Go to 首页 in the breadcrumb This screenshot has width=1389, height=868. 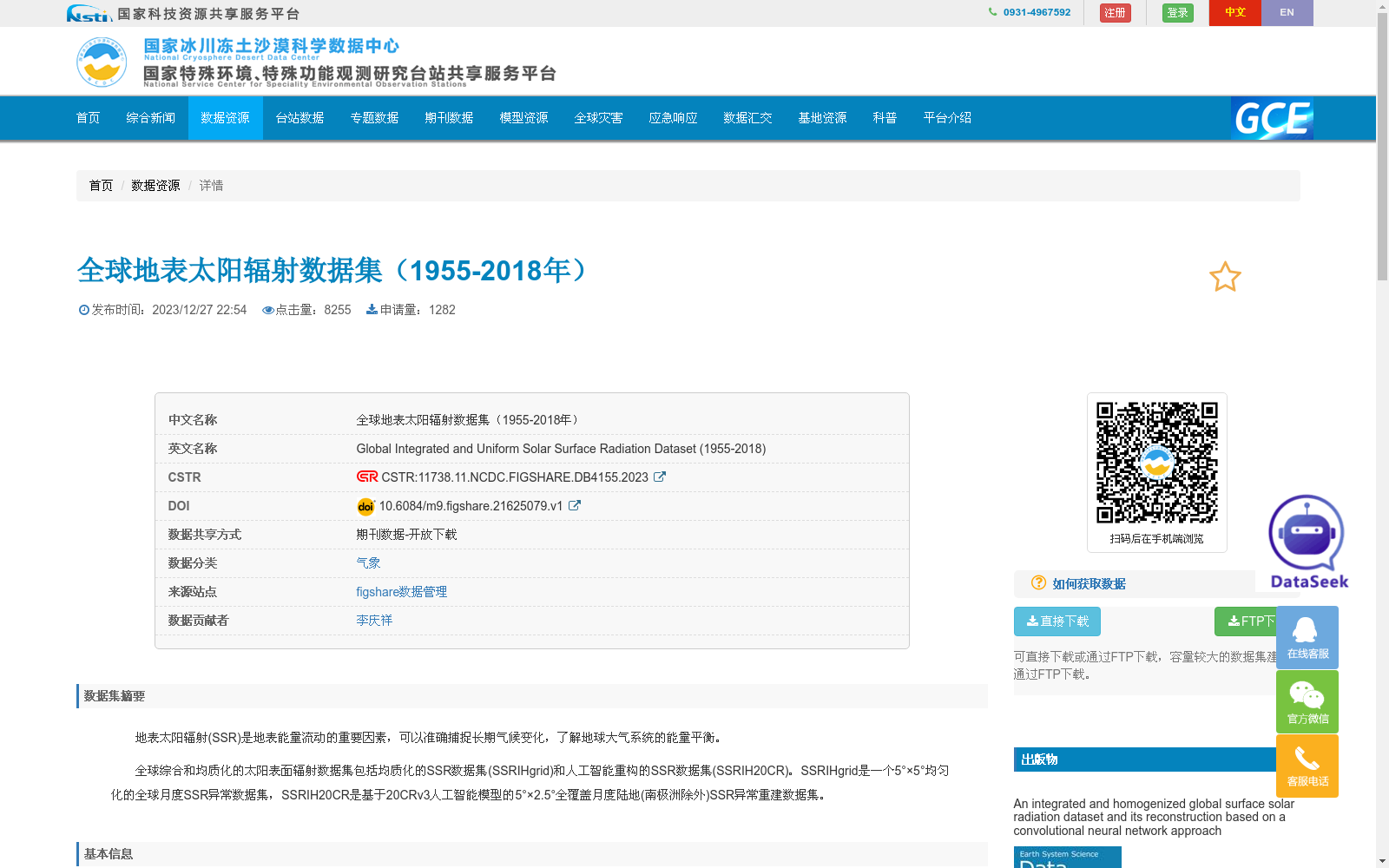[101, 185]
